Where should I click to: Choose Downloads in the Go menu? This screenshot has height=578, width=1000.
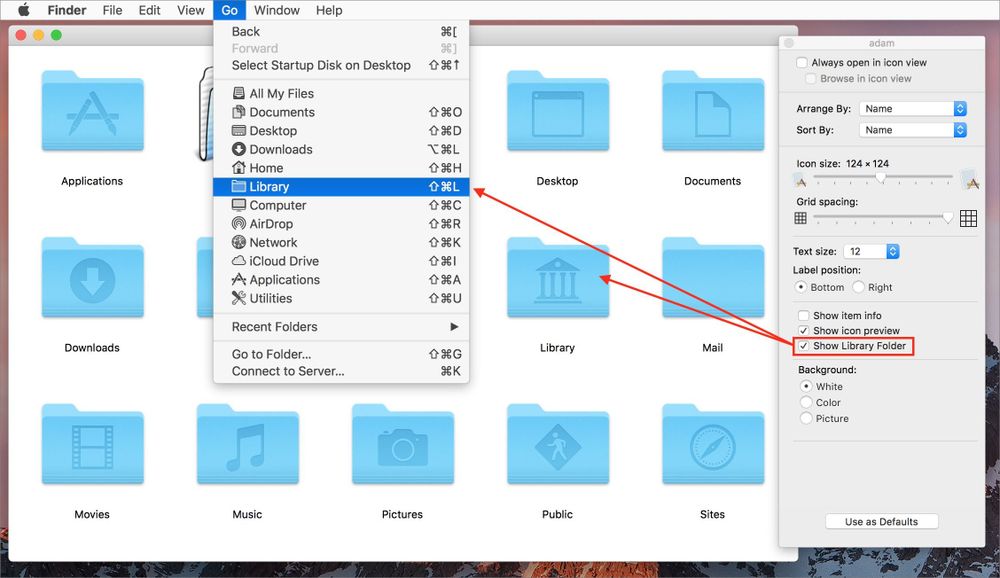[x=341, y=149]
